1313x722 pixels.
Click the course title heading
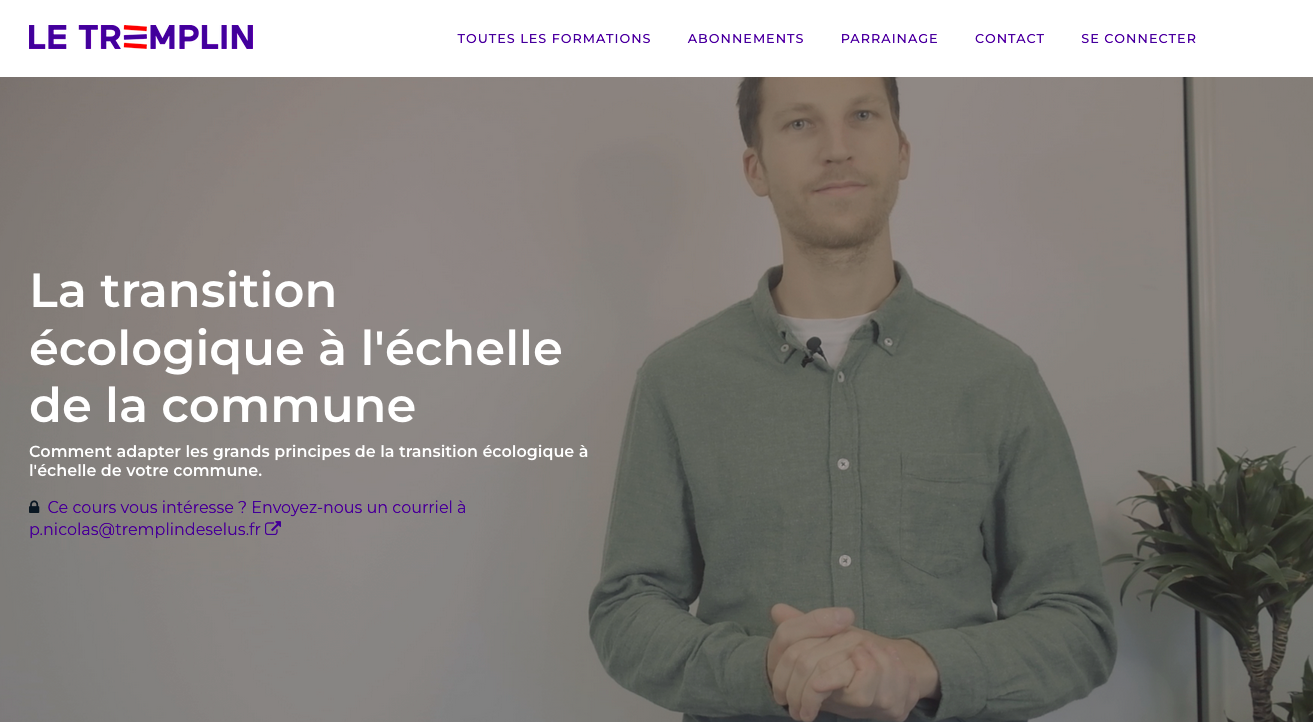[x=296, y=347]
